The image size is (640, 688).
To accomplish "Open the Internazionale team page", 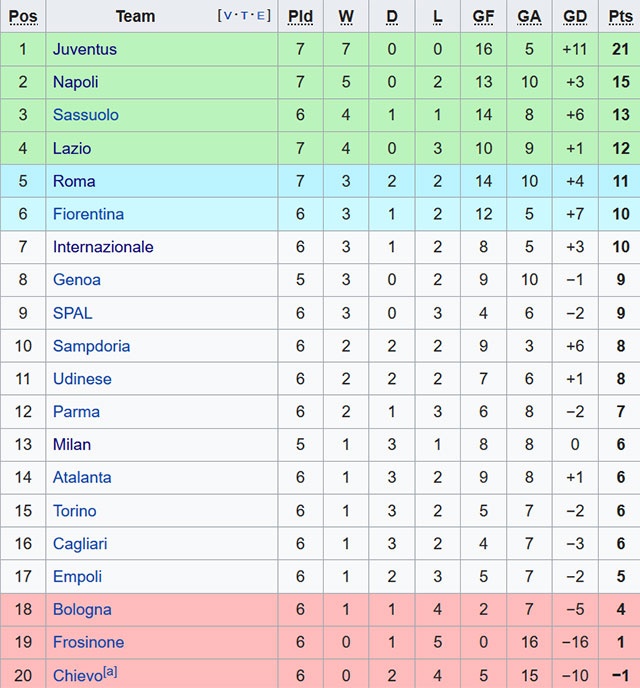I will coord(103,247).
